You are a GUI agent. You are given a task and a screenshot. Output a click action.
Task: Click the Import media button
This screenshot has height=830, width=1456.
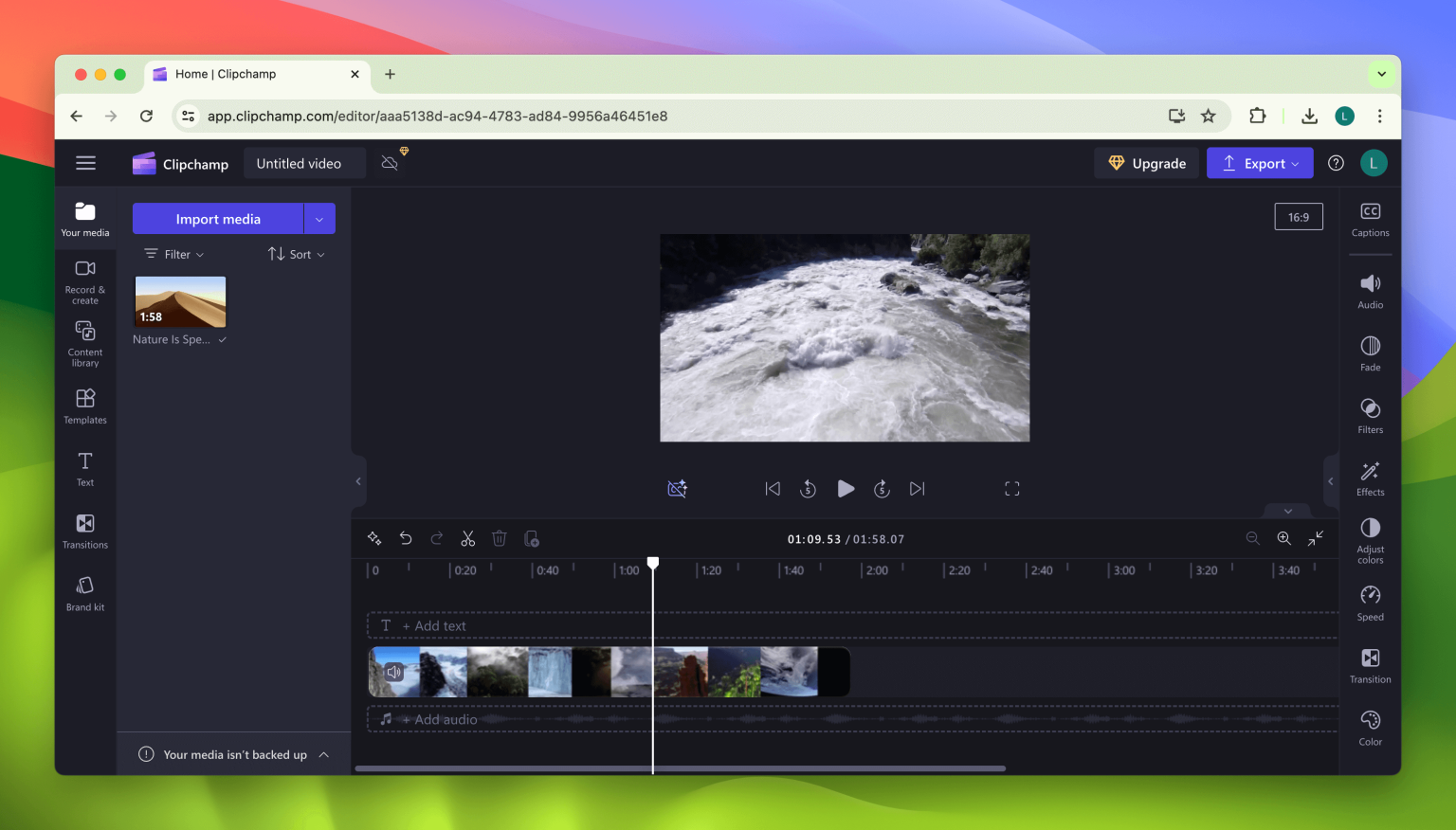point(219,218)
